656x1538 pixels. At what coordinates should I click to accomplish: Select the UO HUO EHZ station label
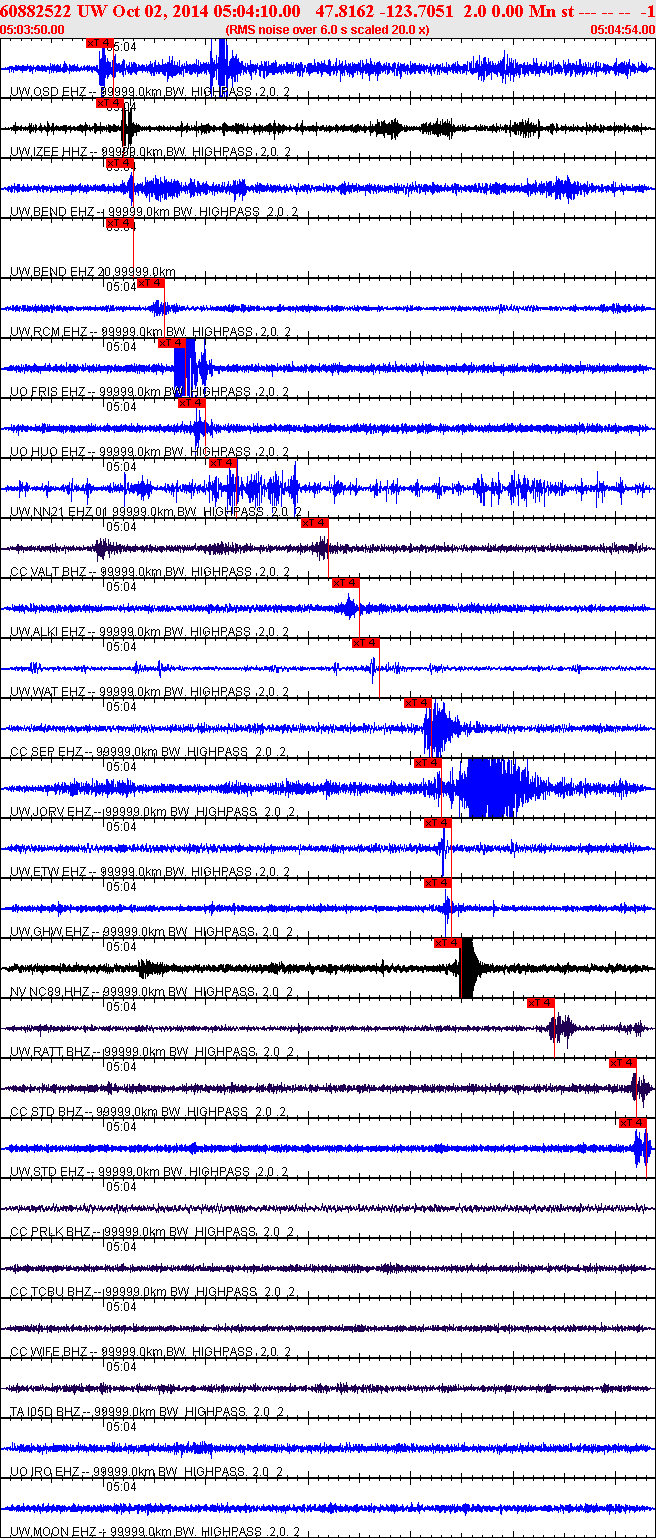point(150,452)
